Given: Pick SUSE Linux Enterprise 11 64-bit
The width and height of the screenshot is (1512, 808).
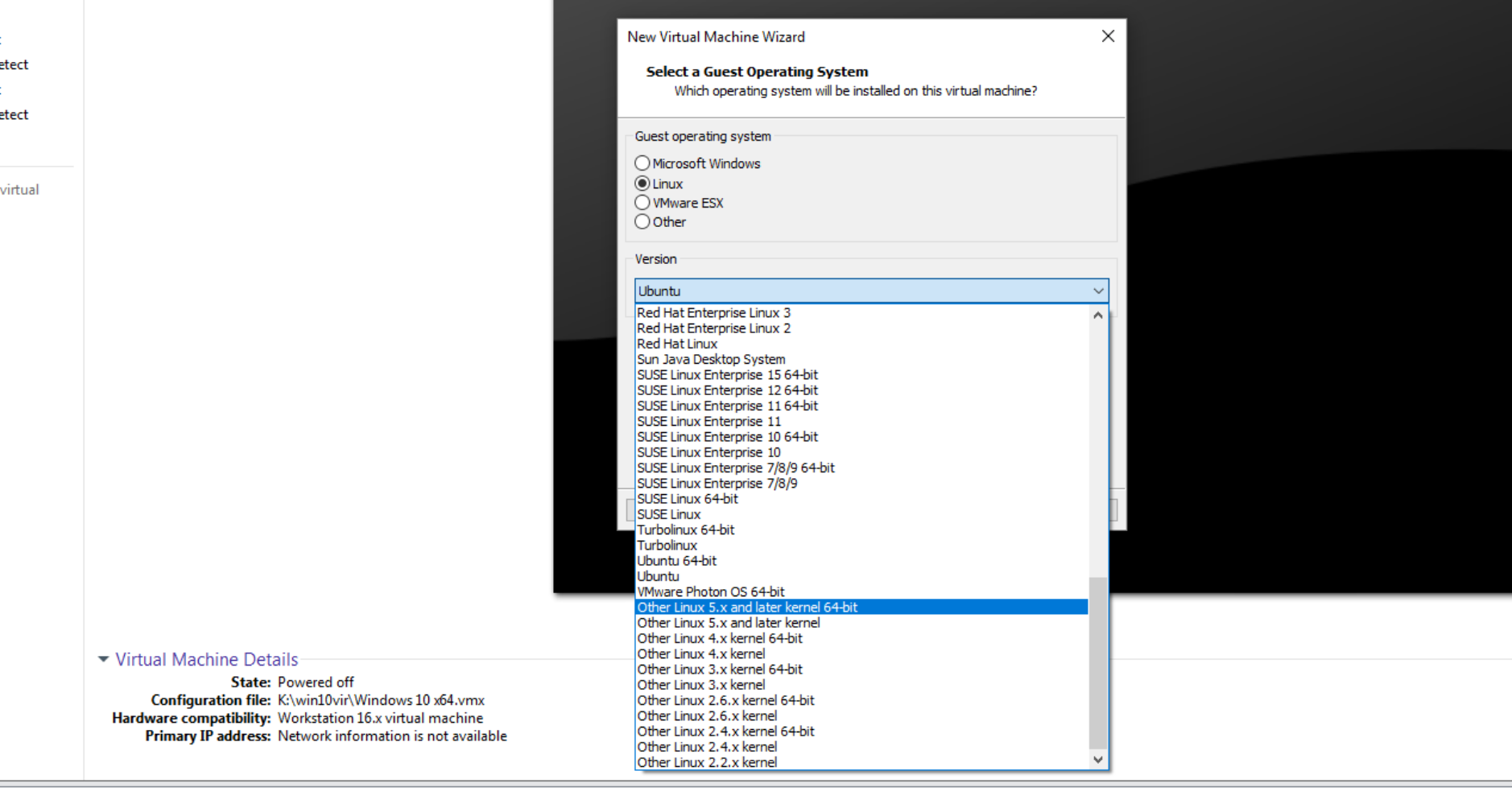Looking at the screenshot, I should pos(861,406).
